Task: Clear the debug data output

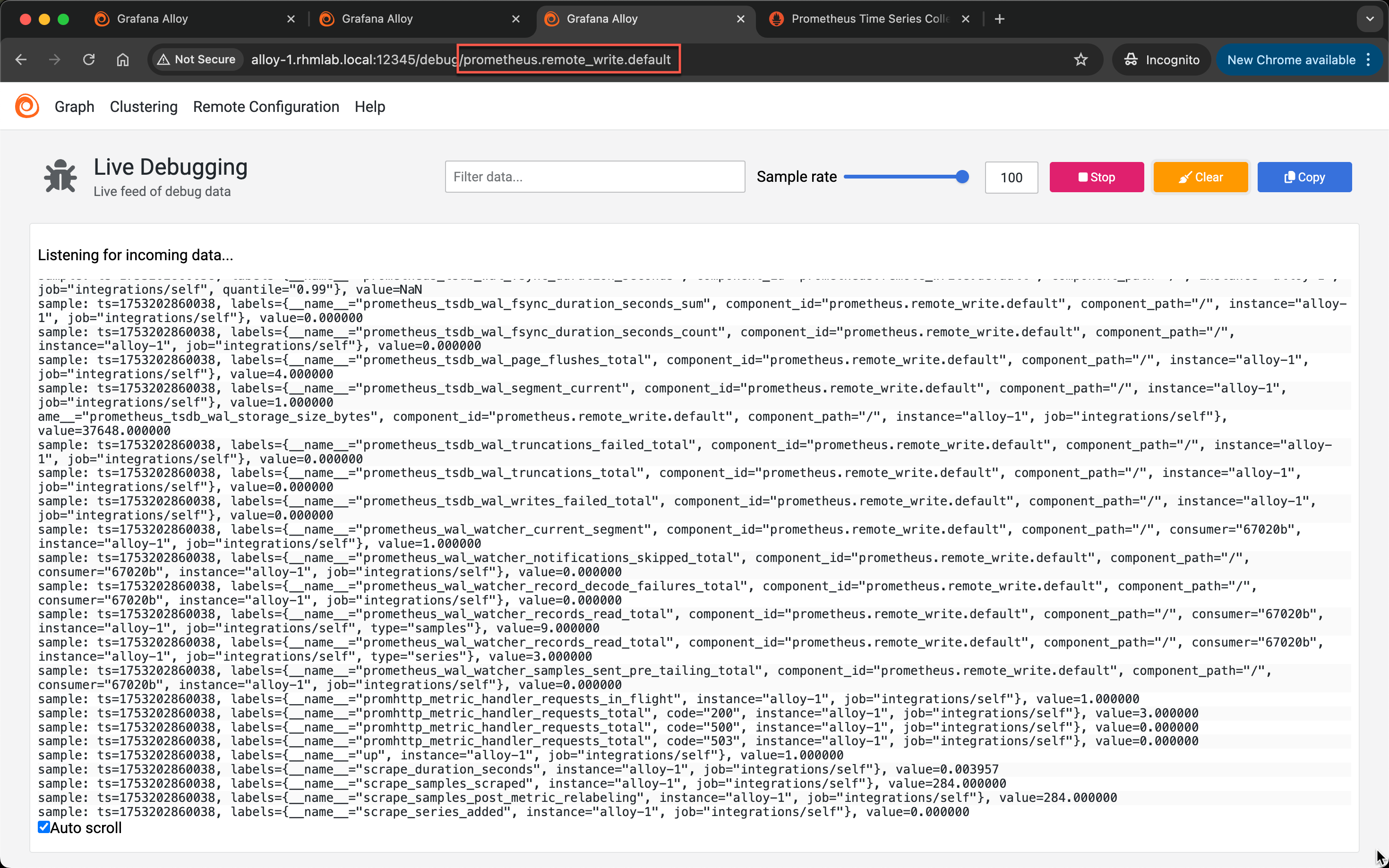Action: click(x=1200, y=178)
